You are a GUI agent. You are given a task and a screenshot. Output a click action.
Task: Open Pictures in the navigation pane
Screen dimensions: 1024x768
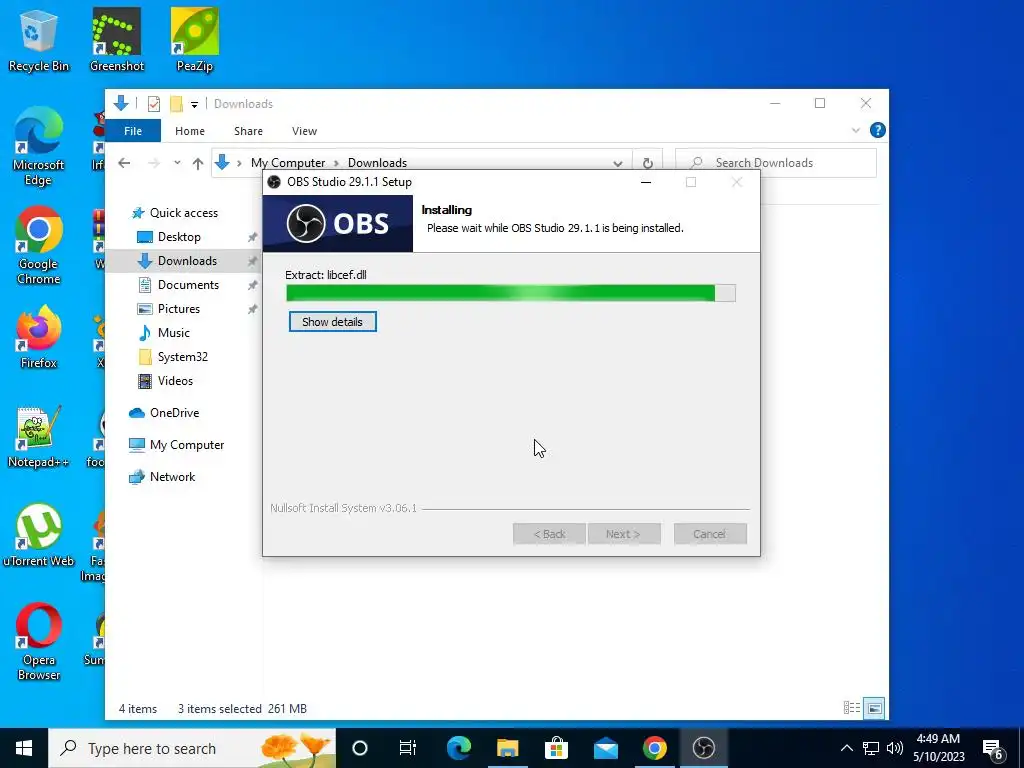click(x=178, y=309)
